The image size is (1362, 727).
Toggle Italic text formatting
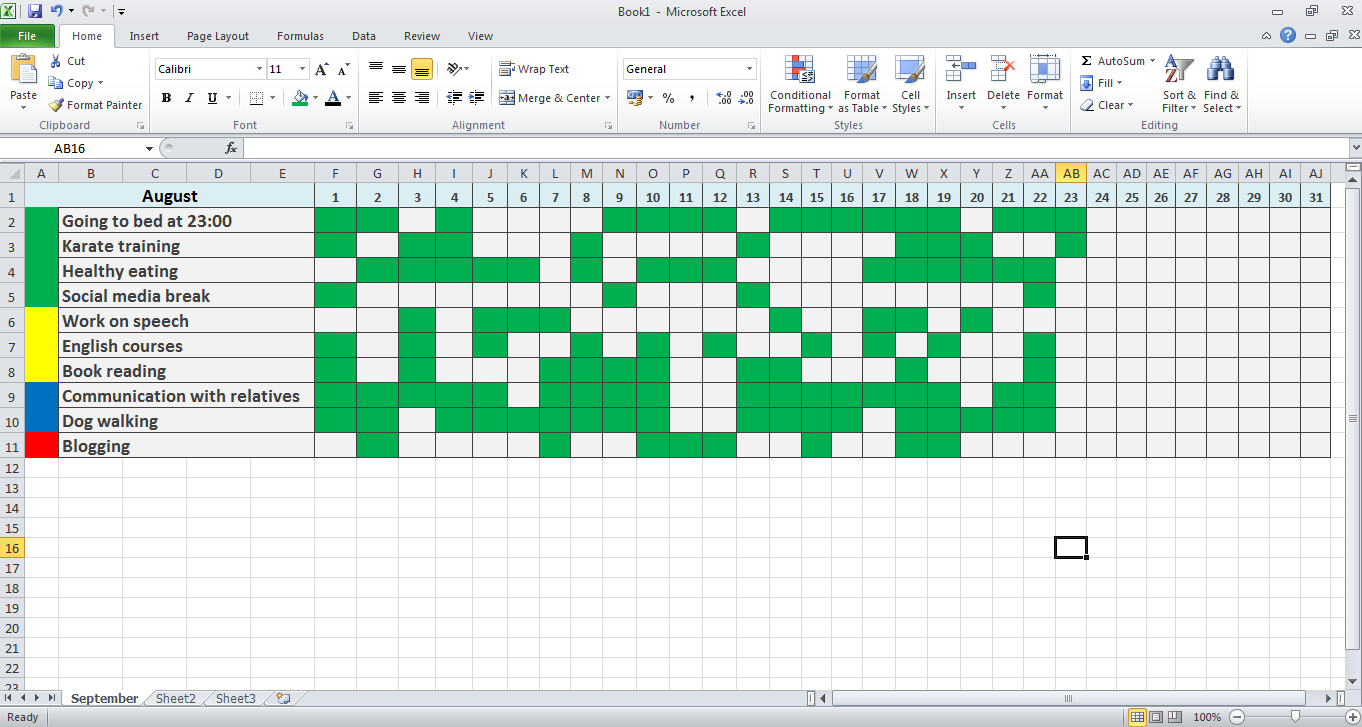coord(189,98)
